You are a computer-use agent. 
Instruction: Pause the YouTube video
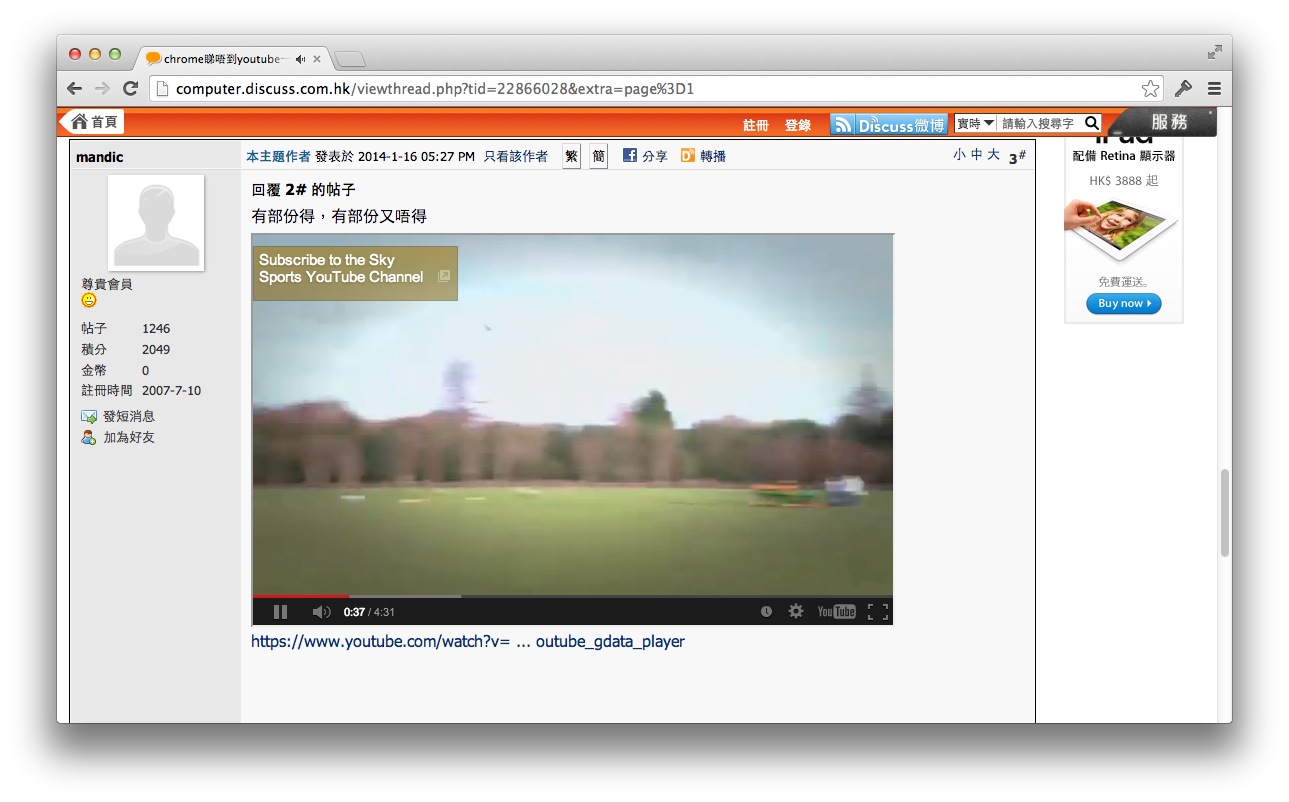click(280, 612)
